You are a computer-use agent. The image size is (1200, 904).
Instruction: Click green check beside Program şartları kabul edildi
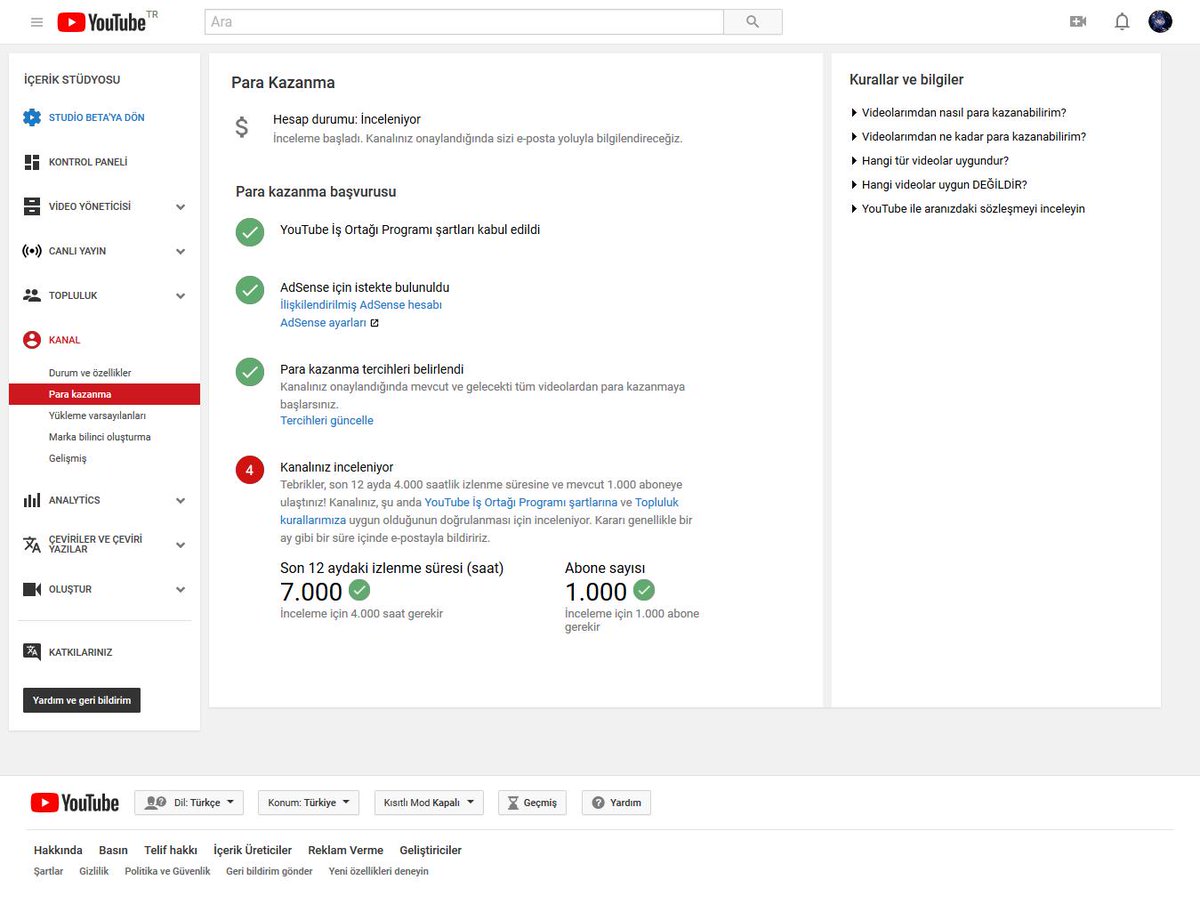click(x=250, y=232)
